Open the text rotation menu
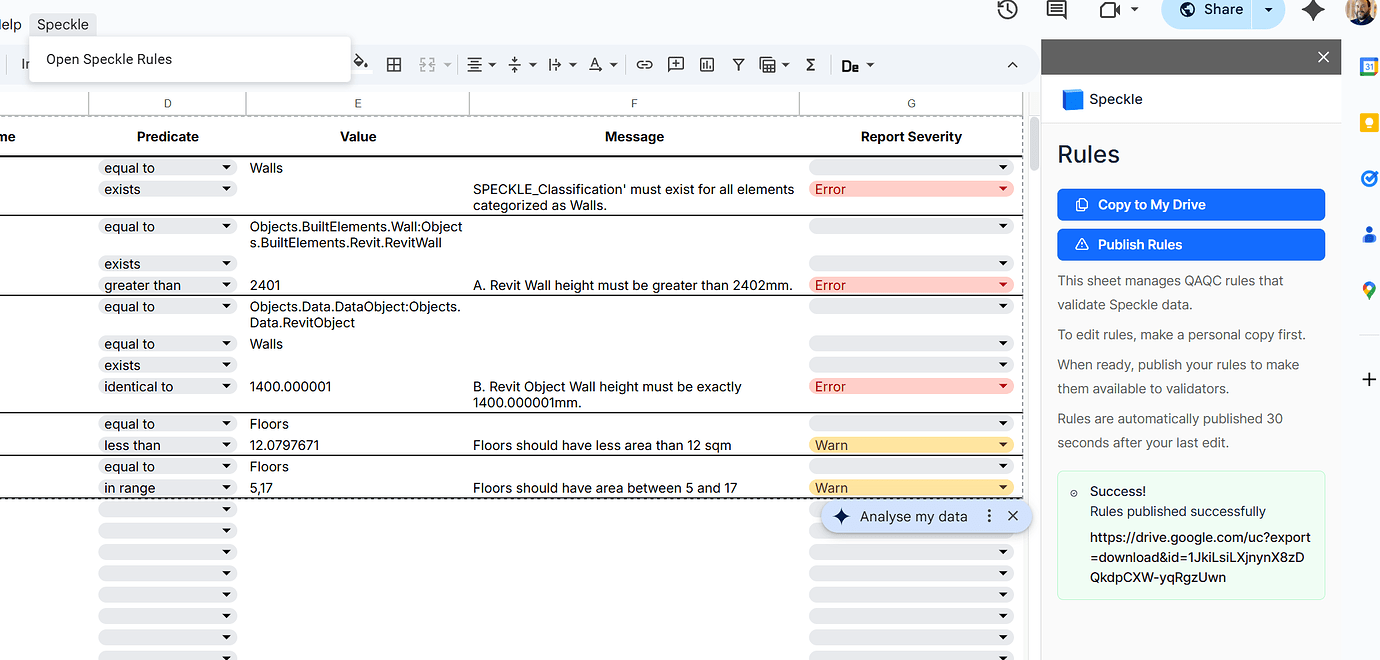The width and height of the screenshot is (1380, 660). 602,65
